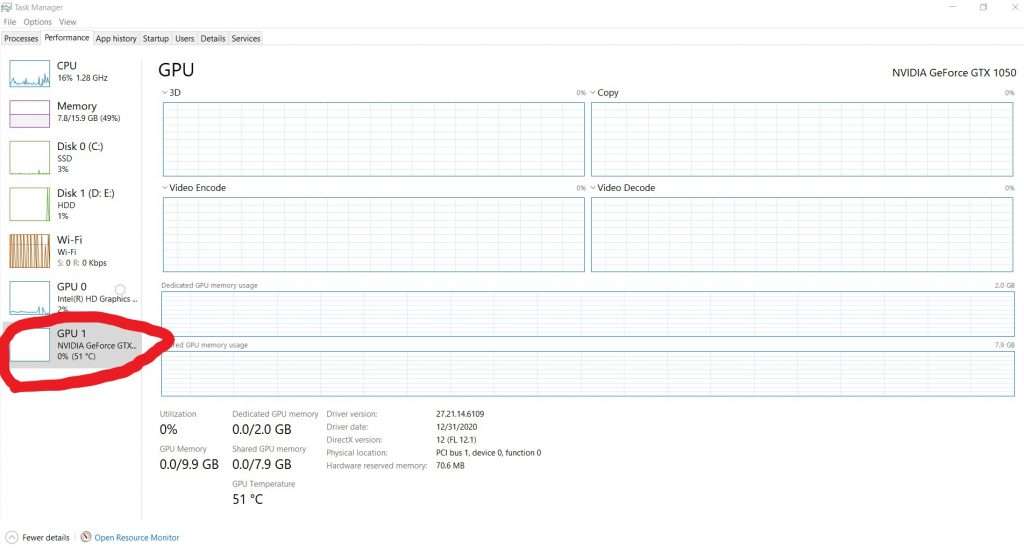
Task: Click the driver version 27.21.14.6109 value
Action: click(x=460, y=414)
